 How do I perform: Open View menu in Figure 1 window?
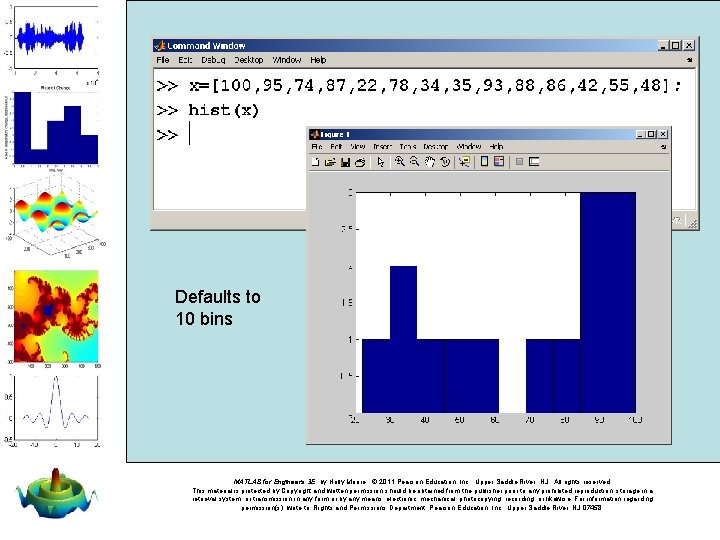click(358, 146)
